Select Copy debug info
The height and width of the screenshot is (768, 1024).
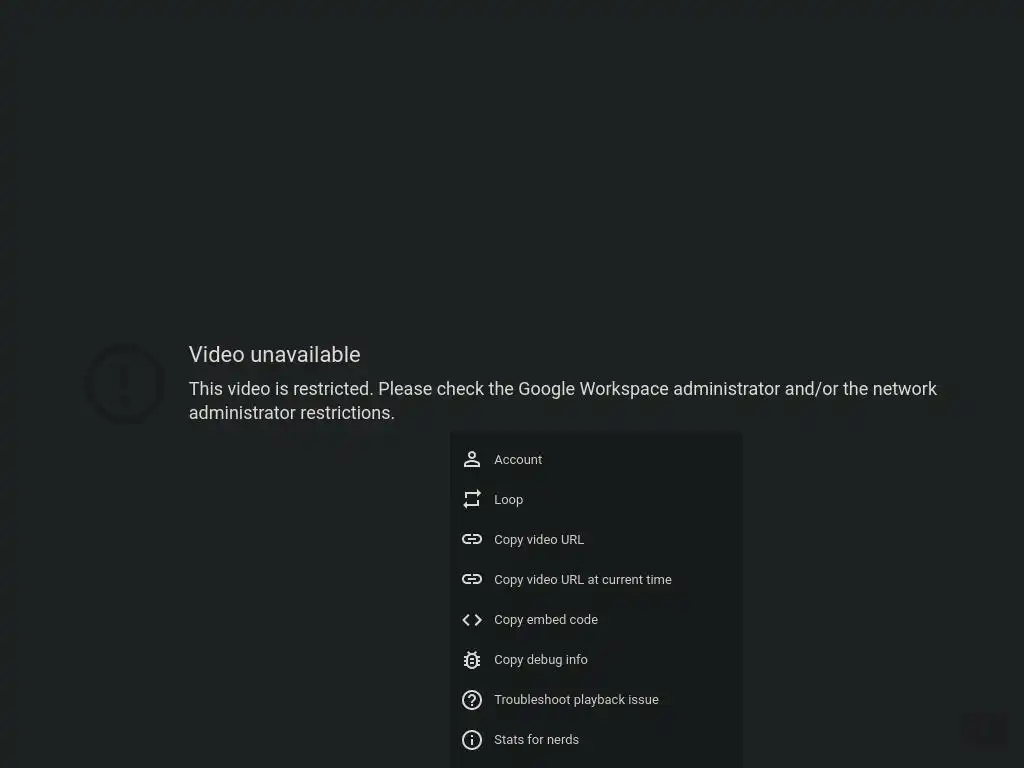click(596, 660)
